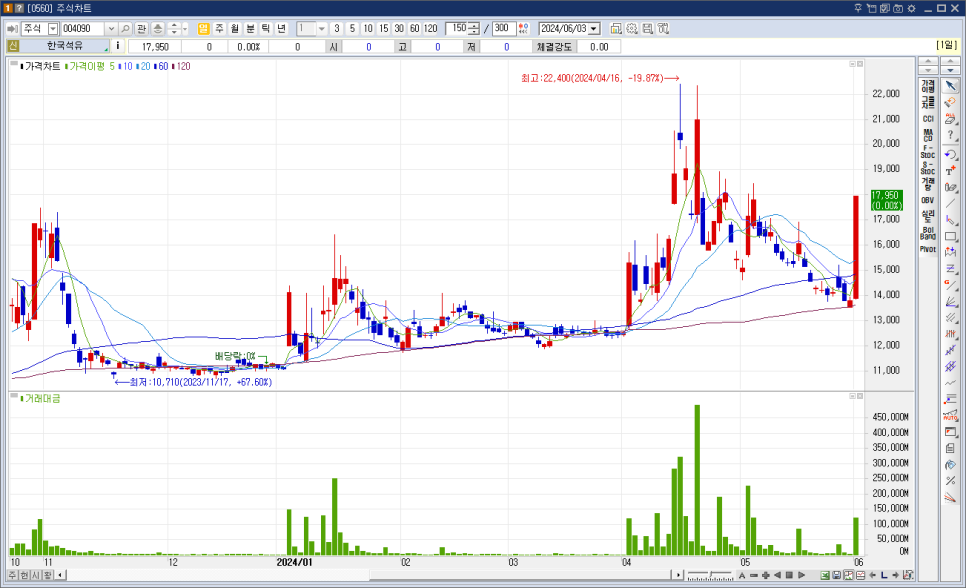Open the interval value 1 dropdown
This screenshot has width=966, height=588.
click(322, 28)
